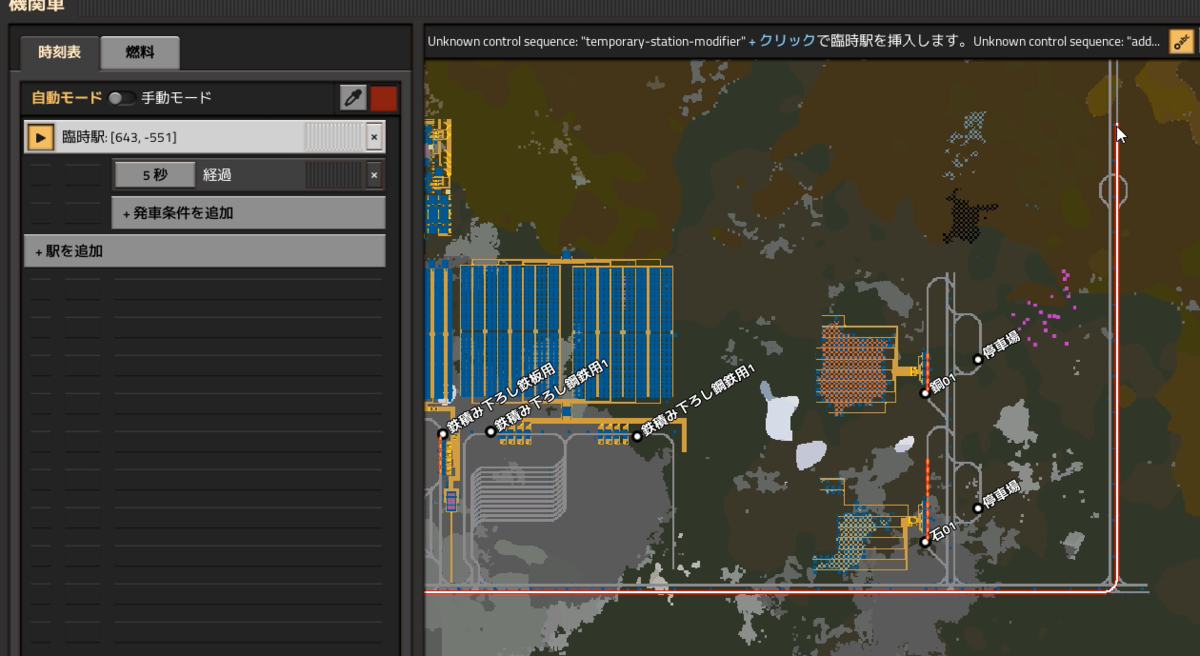Select the 自動モード label
The image size is (1200, 656).
pos(67,98)
